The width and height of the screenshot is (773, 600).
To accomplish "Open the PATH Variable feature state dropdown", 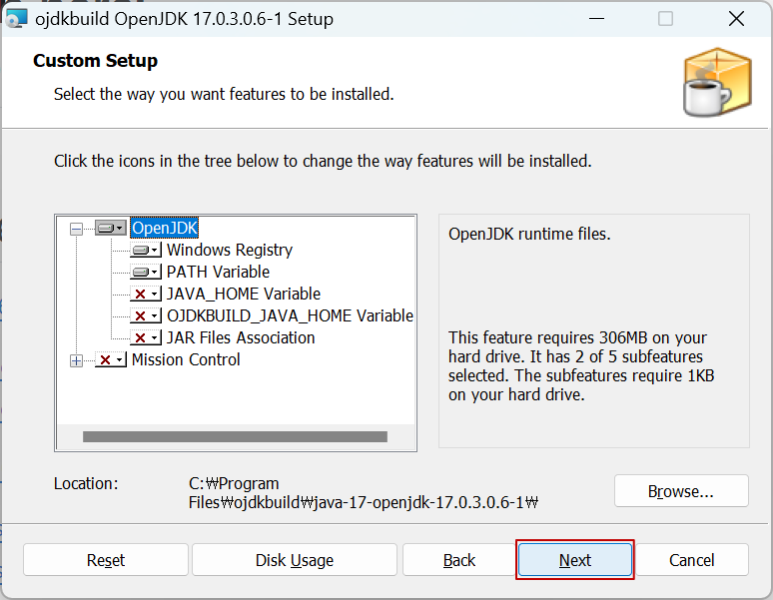I will (145, 272).
